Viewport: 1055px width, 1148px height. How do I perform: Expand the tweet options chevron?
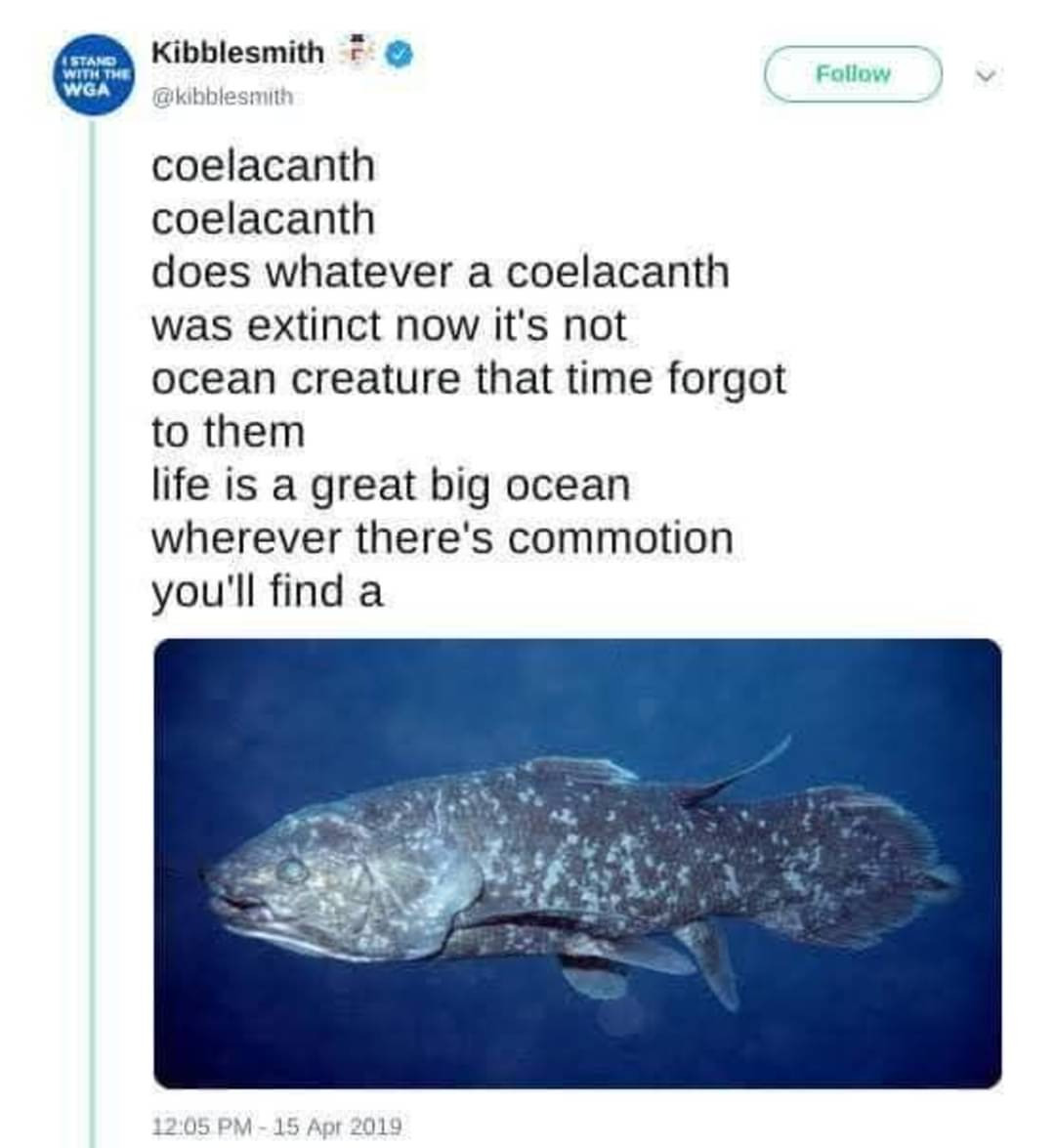pos(988,75)
